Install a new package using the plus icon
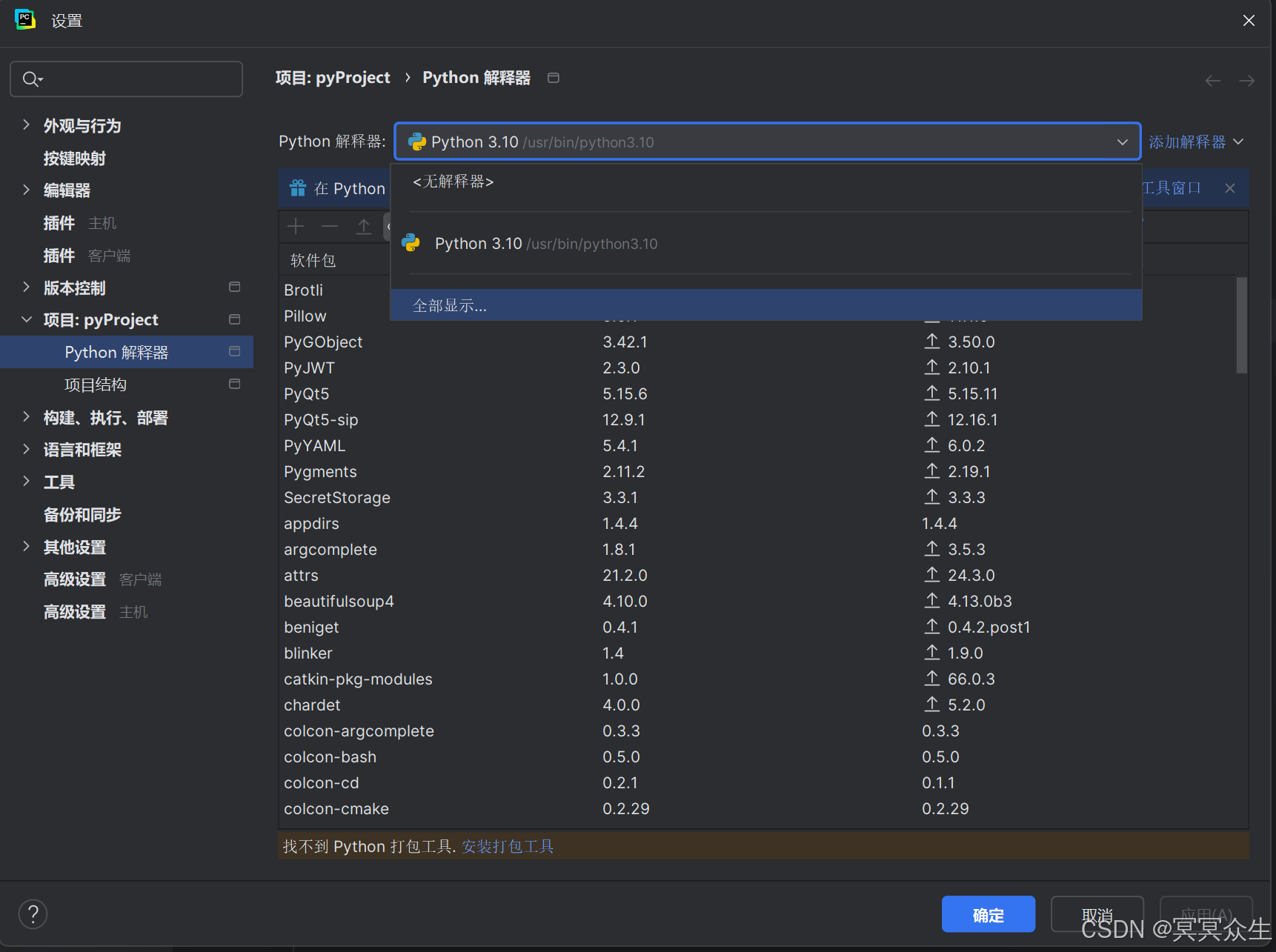The image size is (1276, 952). [x=296, y=226]
